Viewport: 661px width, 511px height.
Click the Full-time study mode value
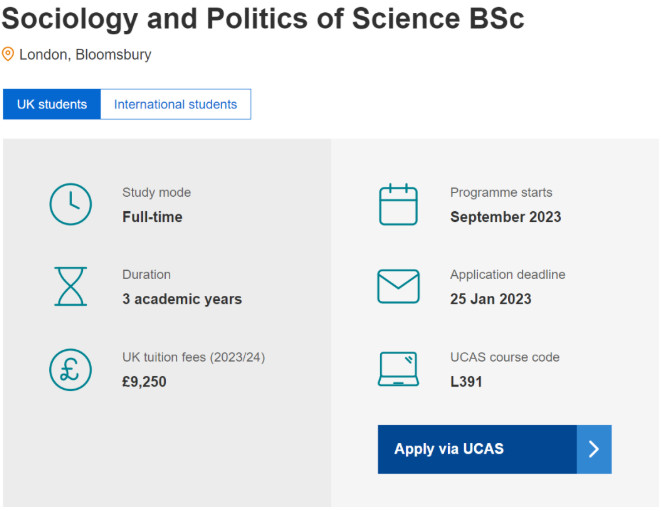click(152, 217)
